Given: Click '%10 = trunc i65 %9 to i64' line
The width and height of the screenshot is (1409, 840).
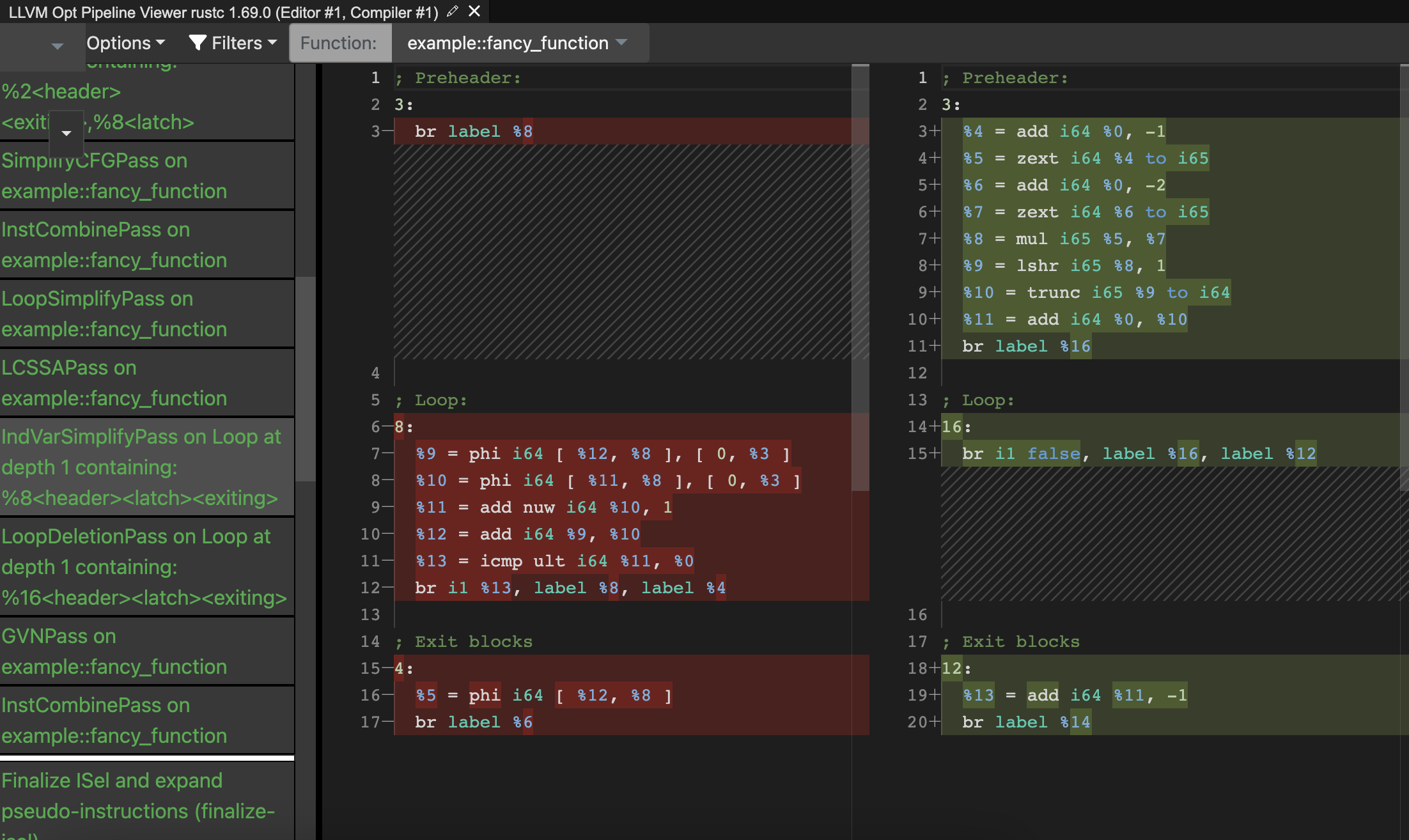Looking at the screenshot, I should pyautogui.click(x=1096, y=292).
